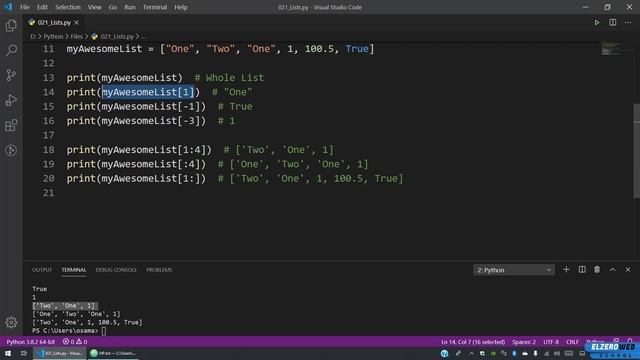Close the 021_Lists.py tab
This screenshot has height=360, width=640.
pos(76,22)
